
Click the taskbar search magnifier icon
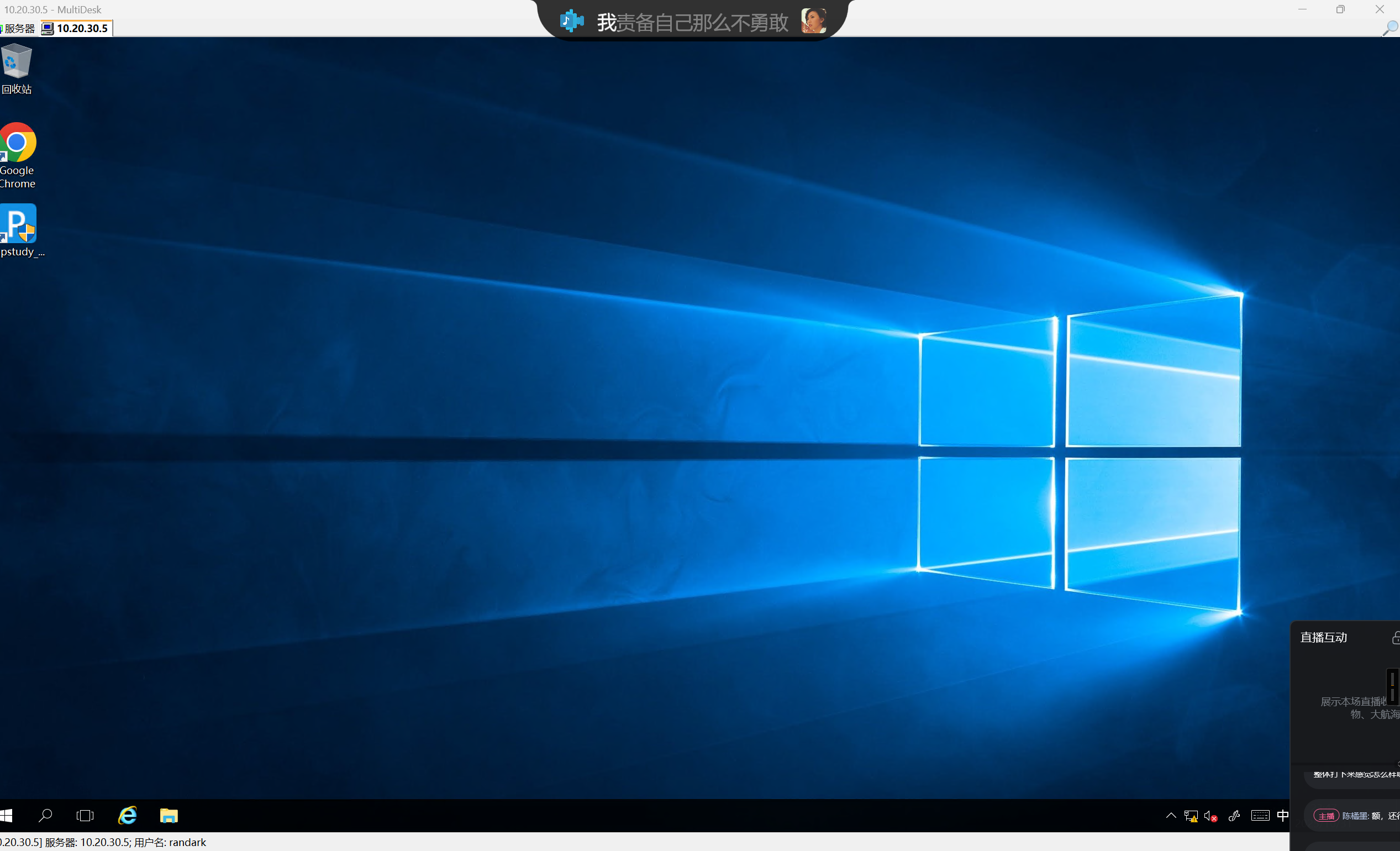[45, 816]
